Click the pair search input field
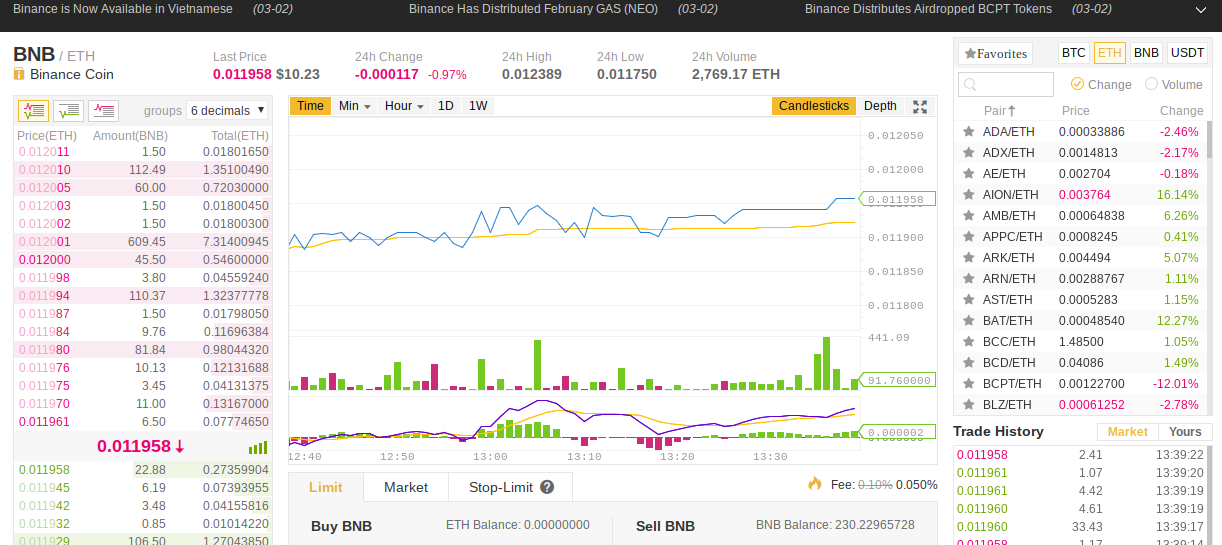 click(x=1006, y=85)
